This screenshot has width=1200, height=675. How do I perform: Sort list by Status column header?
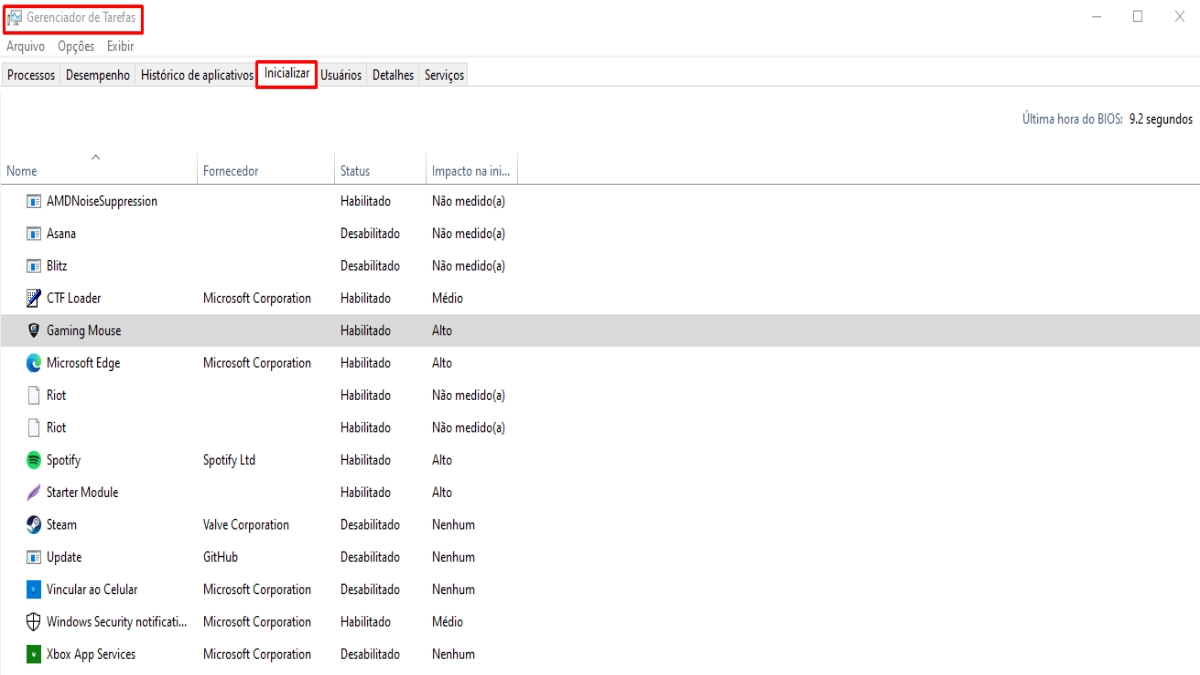click(355, 171)
